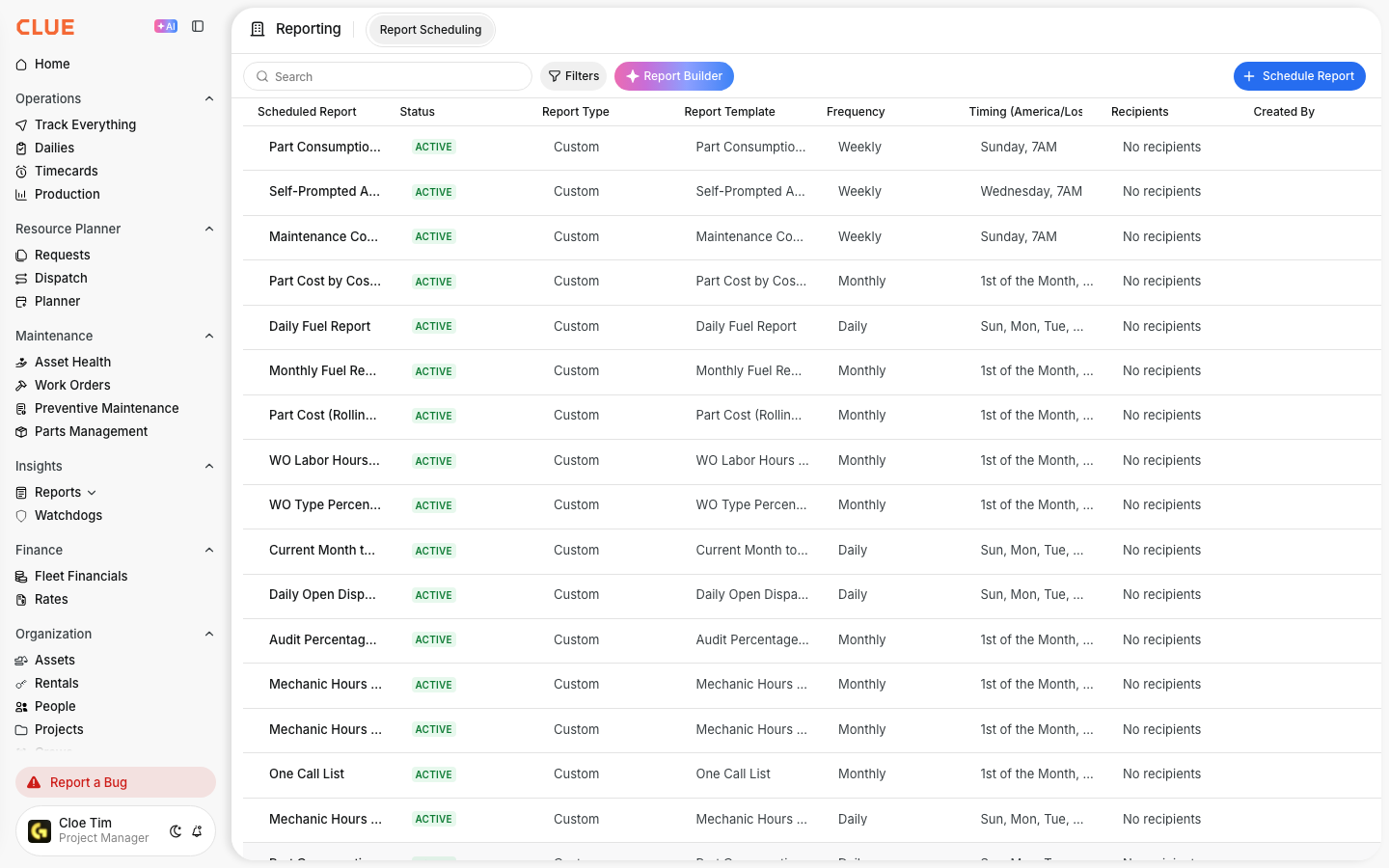Screen dimensions: 1389x868
Task: Open Watchdogs under Insights
Action: tap(68, 515)
